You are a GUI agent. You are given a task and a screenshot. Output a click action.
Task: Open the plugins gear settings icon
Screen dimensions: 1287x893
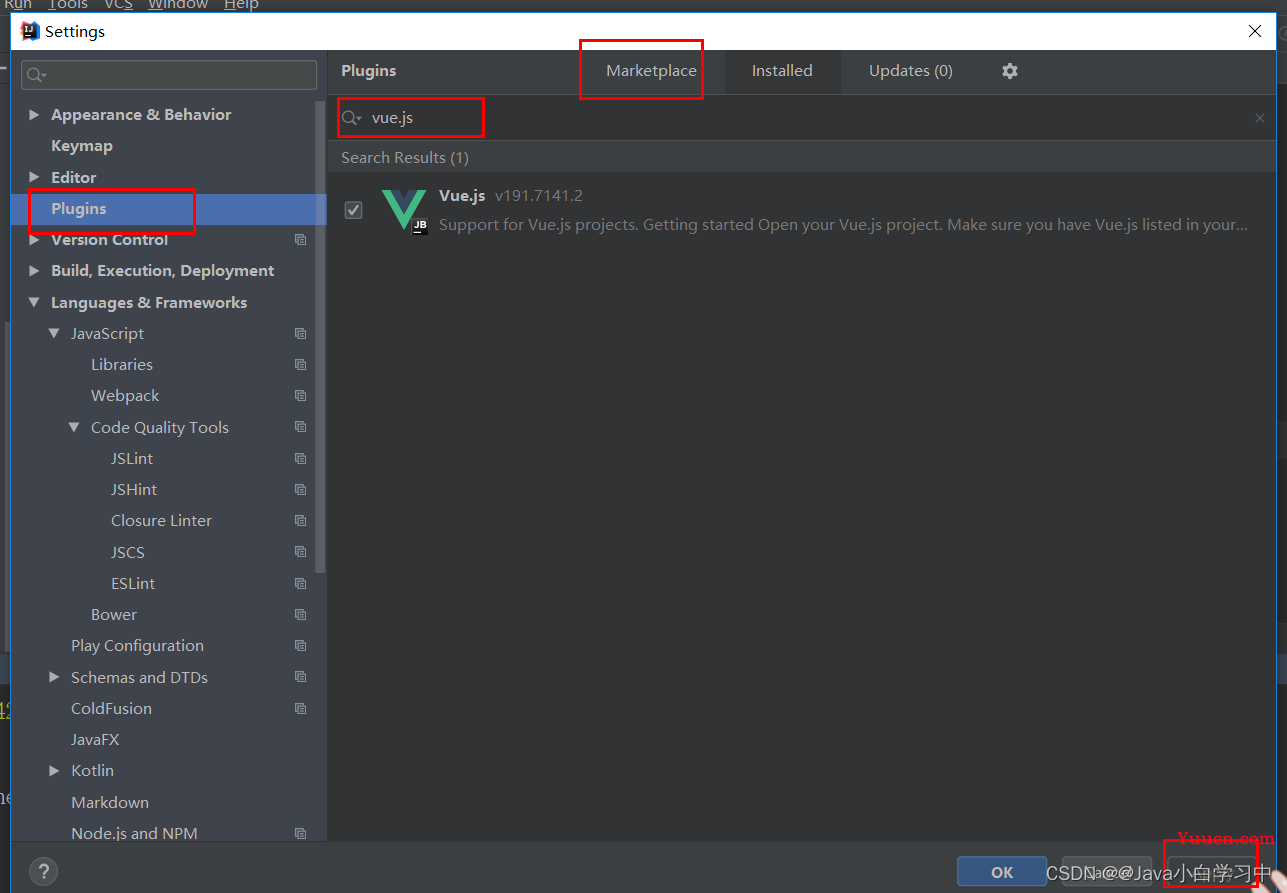click(x=1010, y=71)
